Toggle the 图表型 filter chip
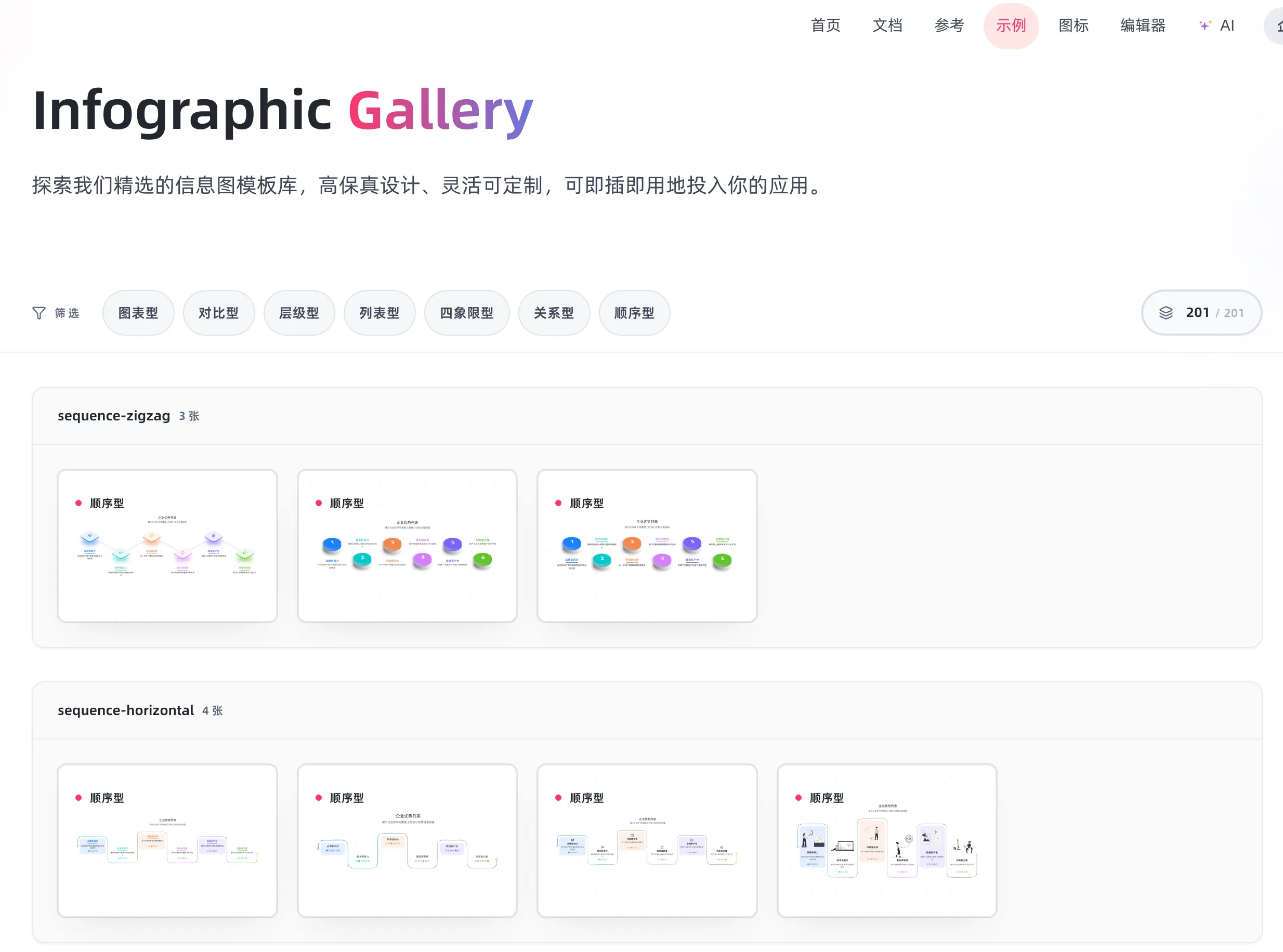Viewport: 1283px width, 952px height. click(x=138, y=313)
